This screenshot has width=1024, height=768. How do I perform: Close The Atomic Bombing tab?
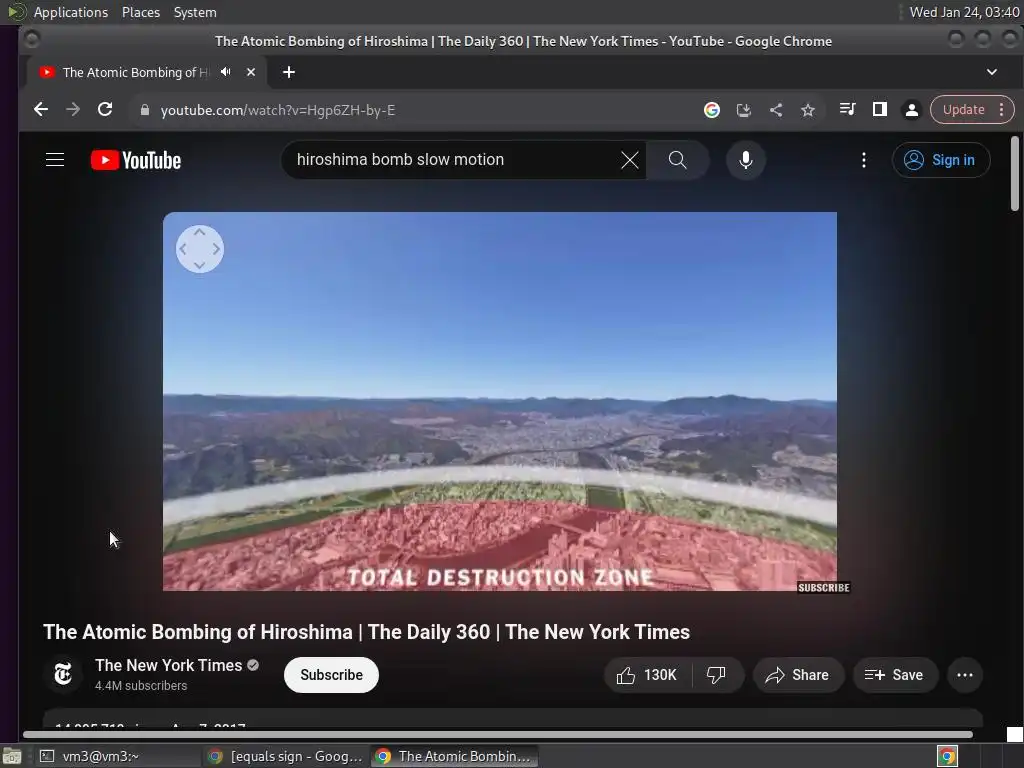(251, 72)
